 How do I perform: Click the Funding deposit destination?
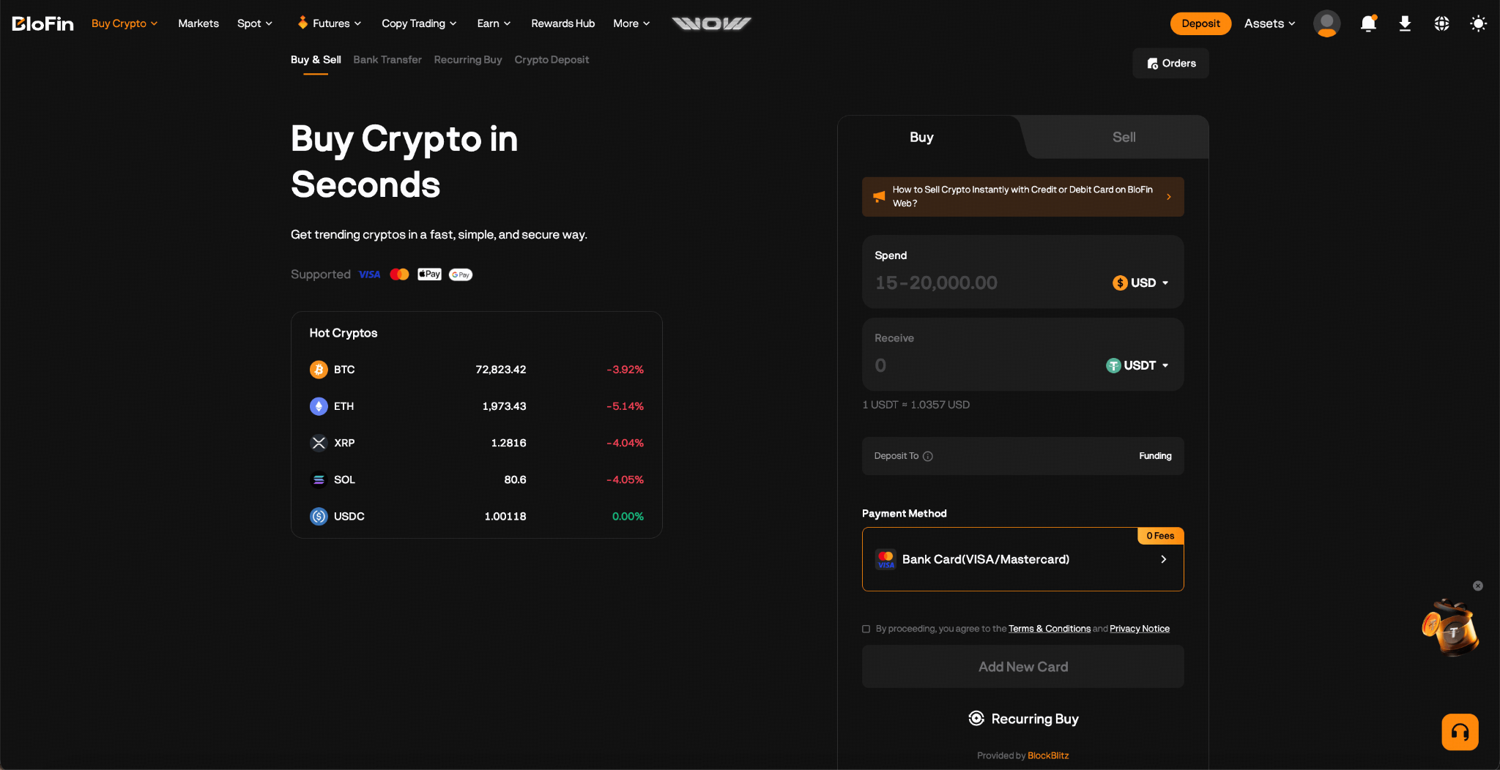[1155, 456]
